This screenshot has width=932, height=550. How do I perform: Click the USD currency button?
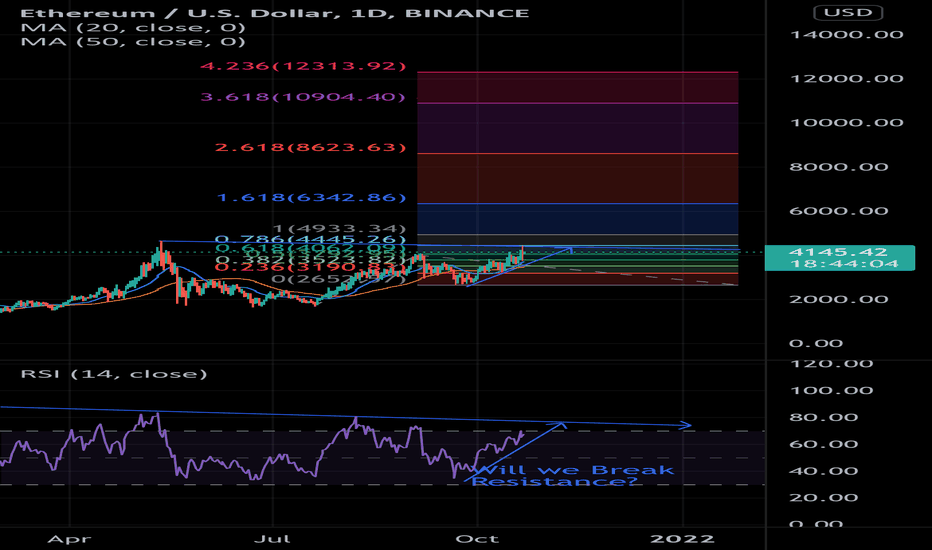[848, 12]
